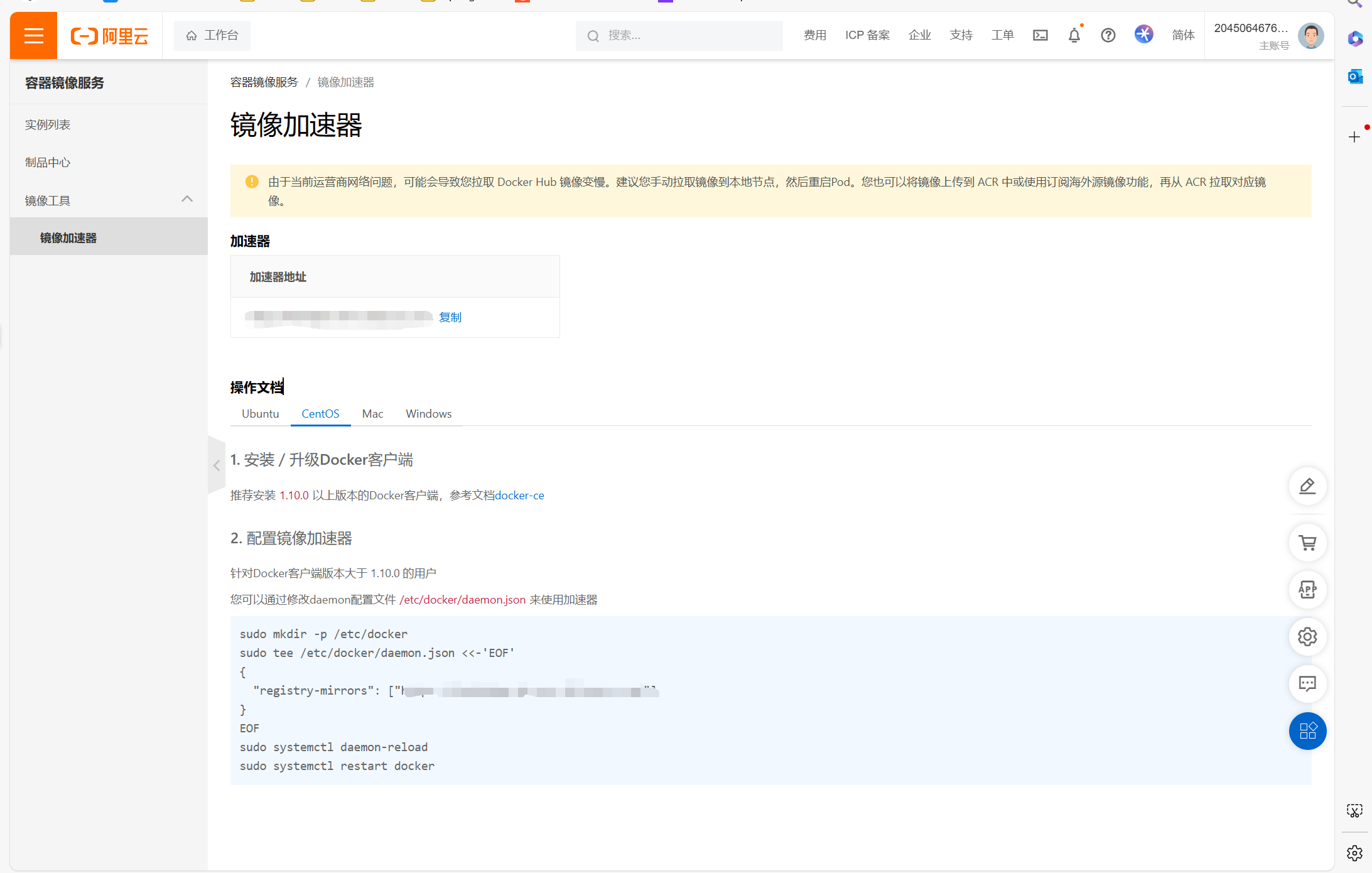Screen dimensions: 1372x873
Task: Switch to the Ubuntu tab
Action: (x=260, y=414)
